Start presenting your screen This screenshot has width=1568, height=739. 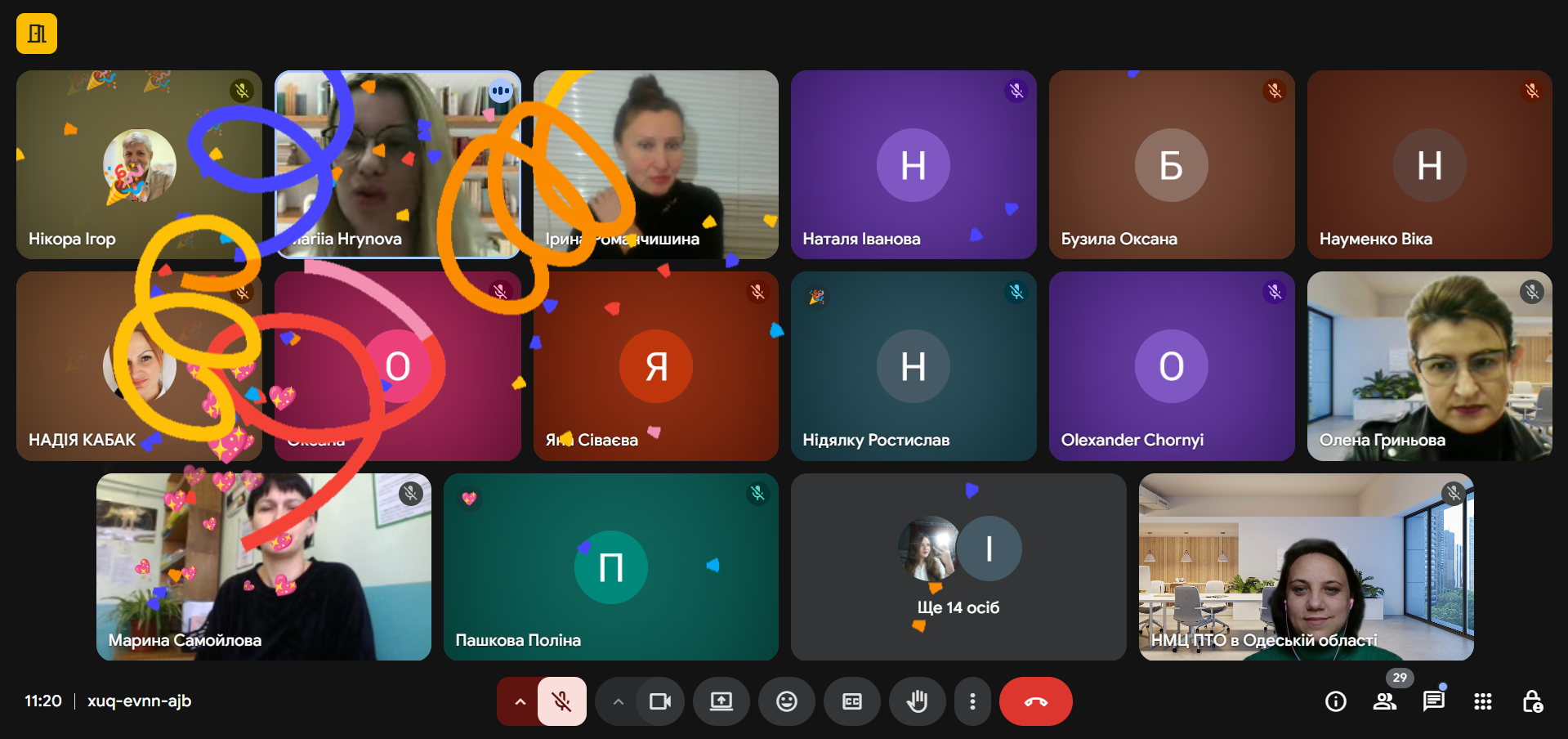click(721, 701)
